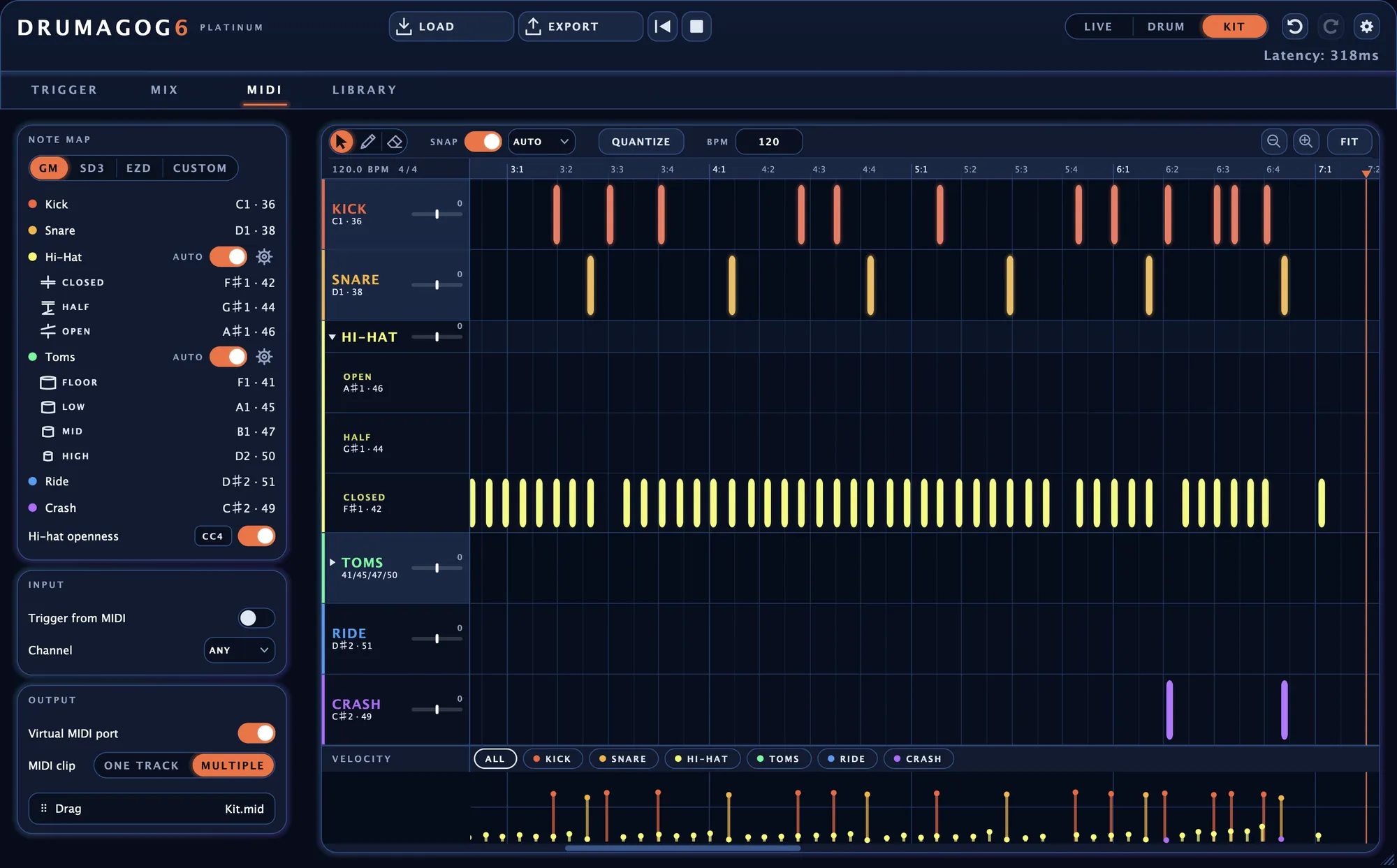1397x868 pixels.
Task: Click the open hi-hat icon
Action: click(x=47, y=331)
